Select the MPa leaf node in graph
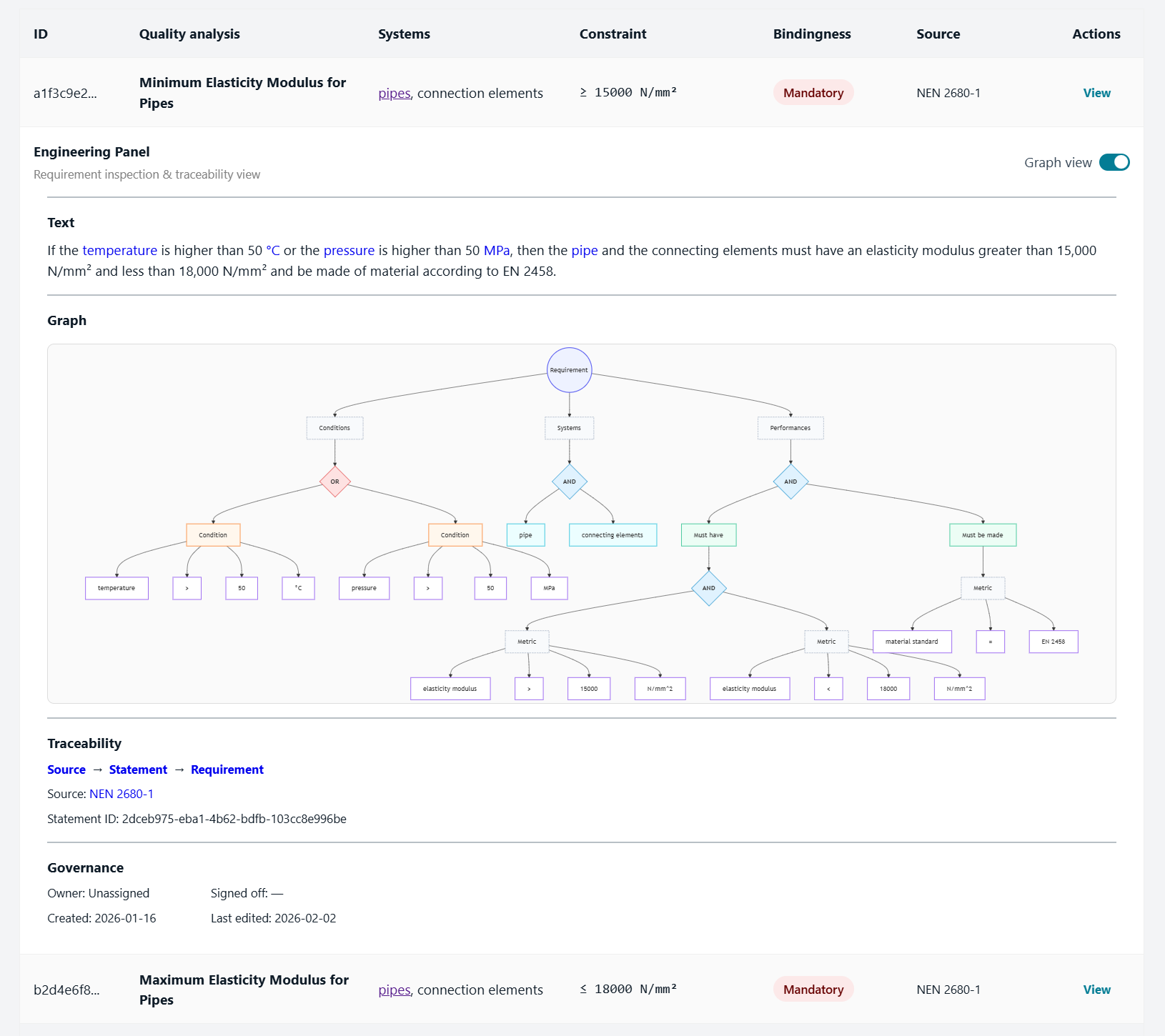This screenshot has height=1036, width=1165. (549, 588)
